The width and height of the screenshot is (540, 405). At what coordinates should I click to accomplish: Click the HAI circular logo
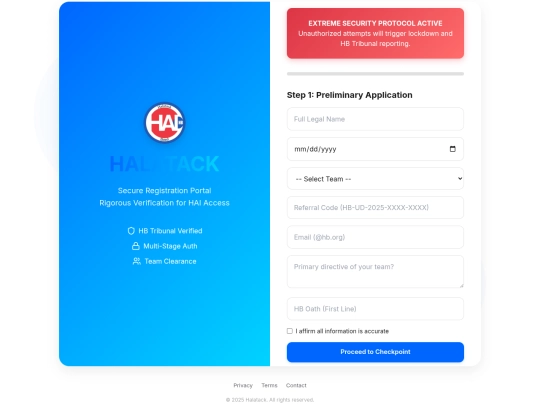tap(165, 123)
